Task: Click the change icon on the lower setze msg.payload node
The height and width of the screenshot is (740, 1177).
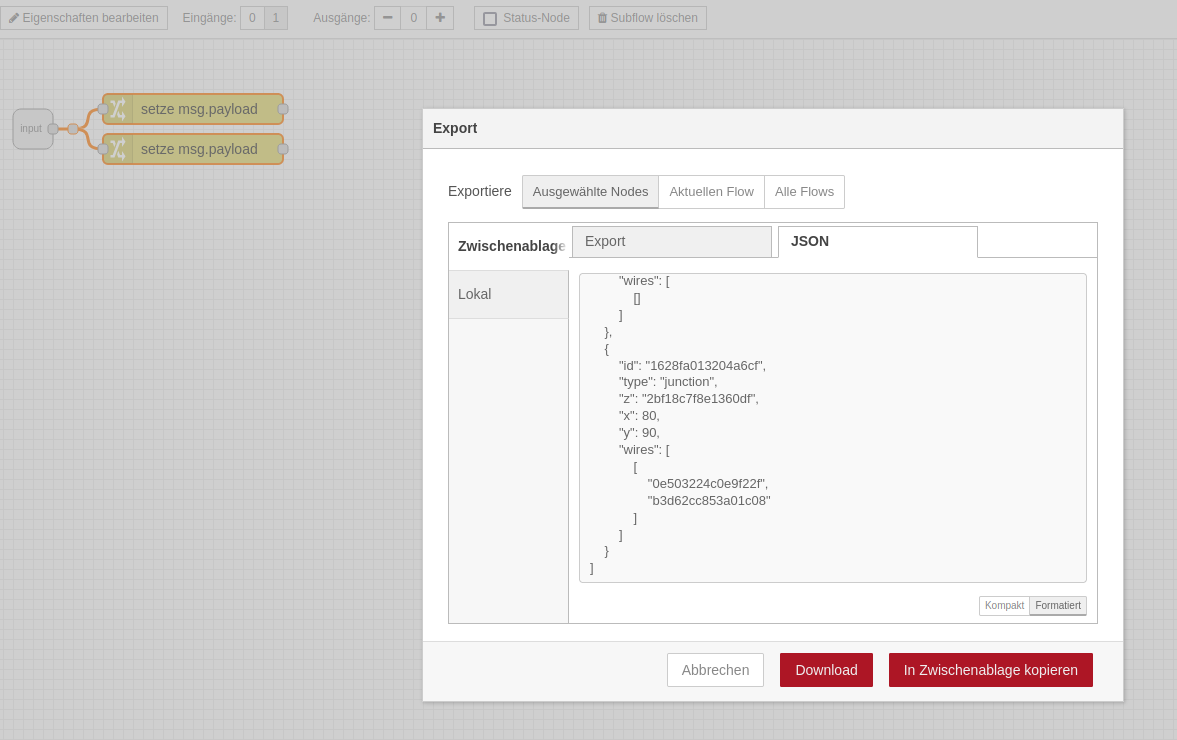Action: pyautogui.click(x=119, y=149)
